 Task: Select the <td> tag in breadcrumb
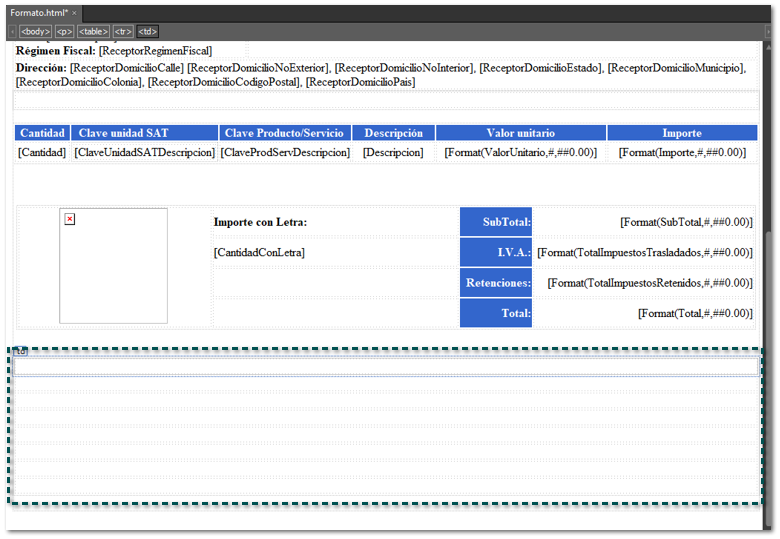[147, 31]
